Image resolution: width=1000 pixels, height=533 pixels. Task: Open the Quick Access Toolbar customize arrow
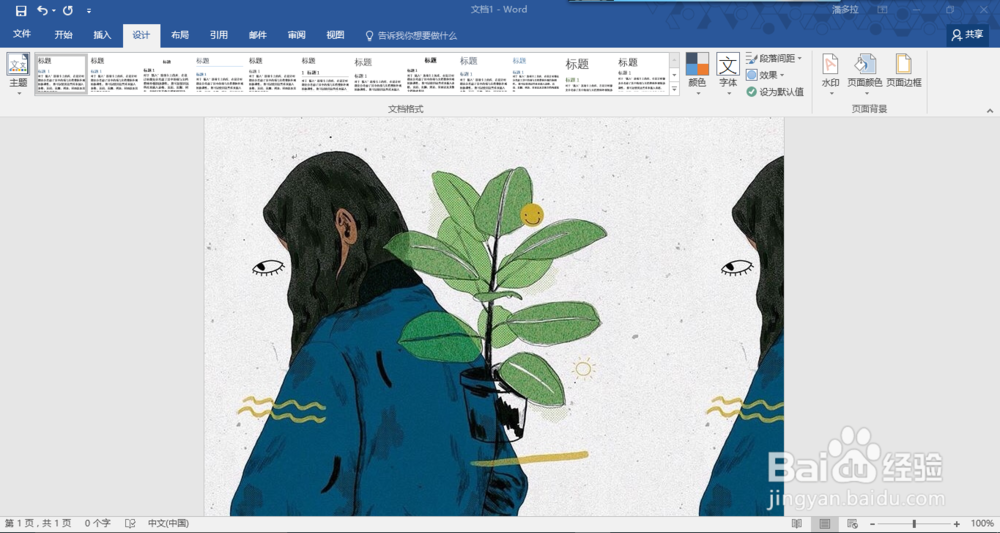89,11
